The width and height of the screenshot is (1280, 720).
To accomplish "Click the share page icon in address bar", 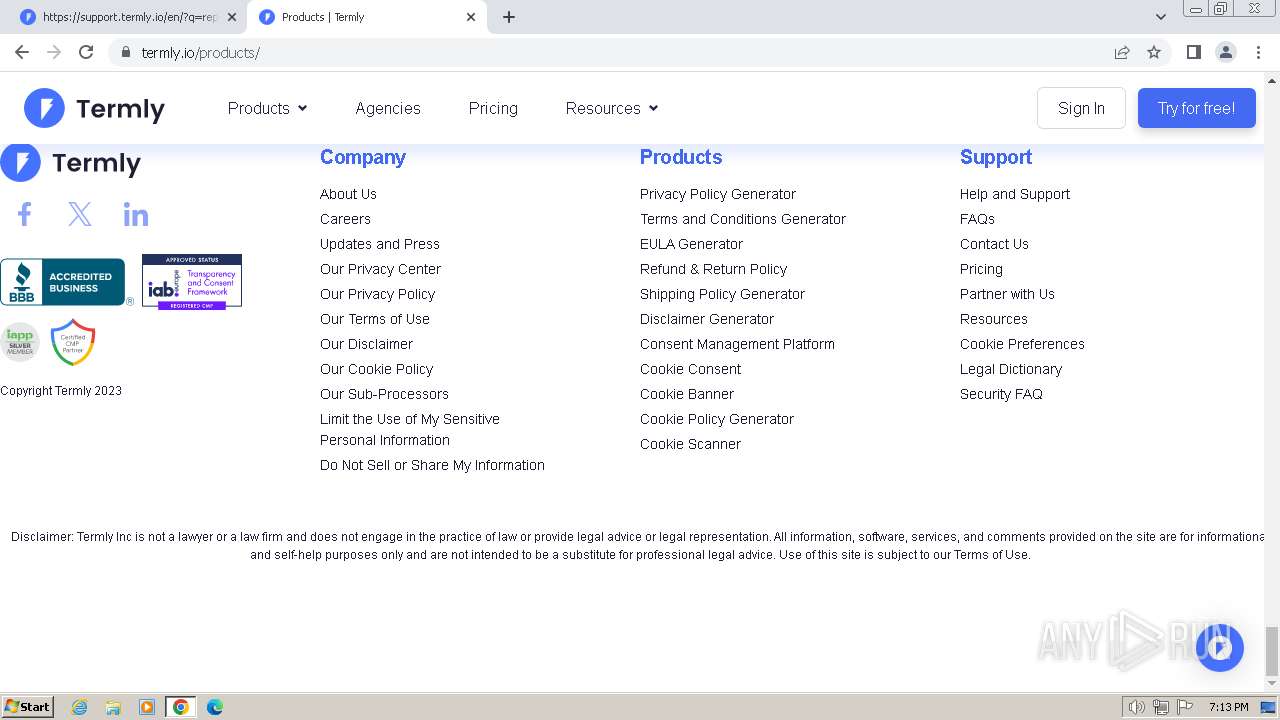I will tap(1122, 52).
